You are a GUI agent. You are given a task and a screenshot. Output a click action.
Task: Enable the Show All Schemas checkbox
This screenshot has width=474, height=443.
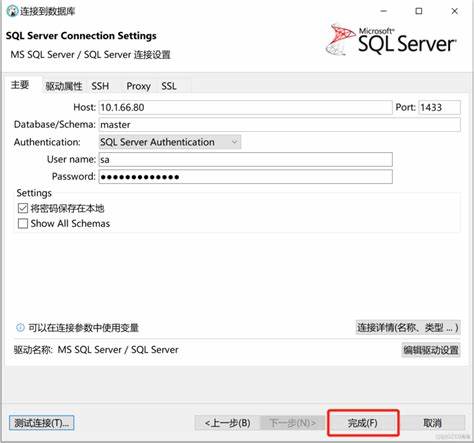(23, 223)
